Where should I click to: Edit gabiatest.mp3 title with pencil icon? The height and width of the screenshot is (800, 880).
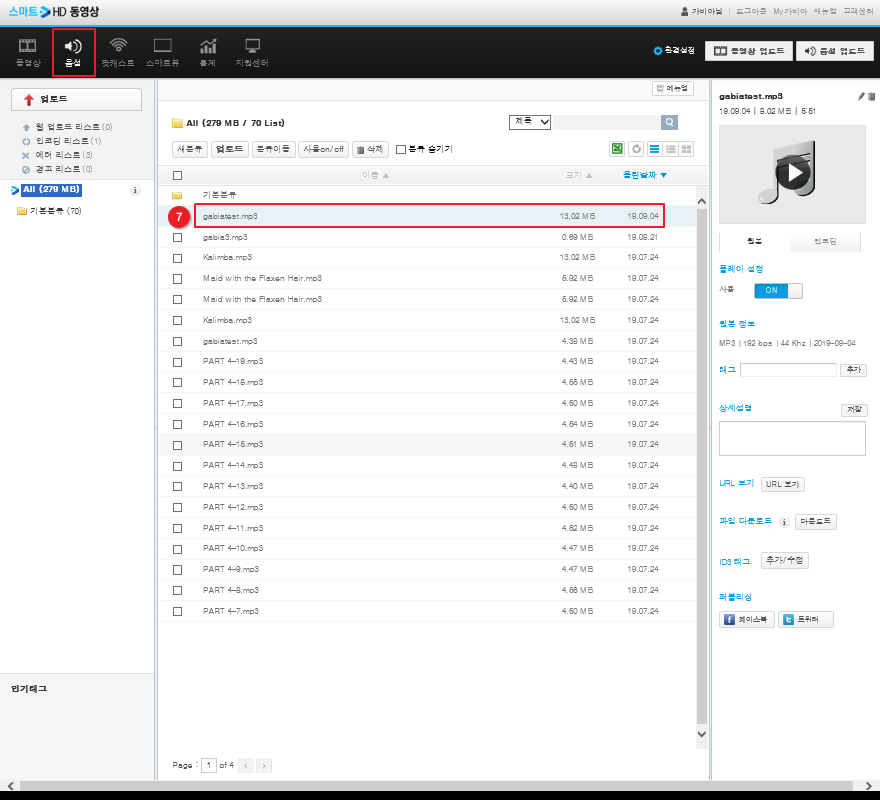tap(861, 96)
